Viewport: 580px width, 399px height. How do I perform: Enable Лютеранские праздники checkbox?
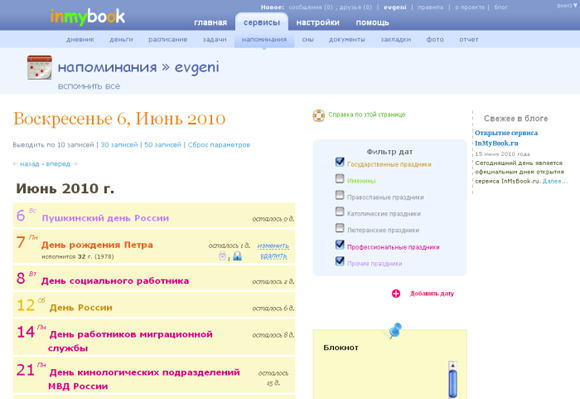(x=340, y=228)
